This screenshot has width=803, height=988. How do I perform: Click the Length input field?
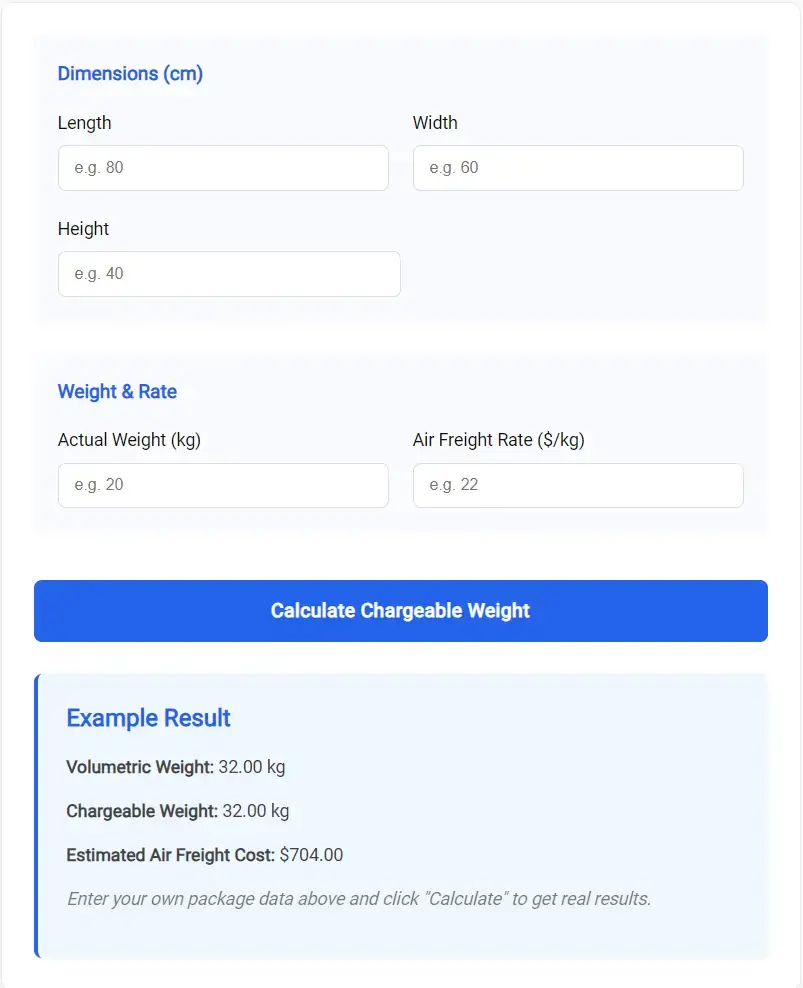point(222,168)
